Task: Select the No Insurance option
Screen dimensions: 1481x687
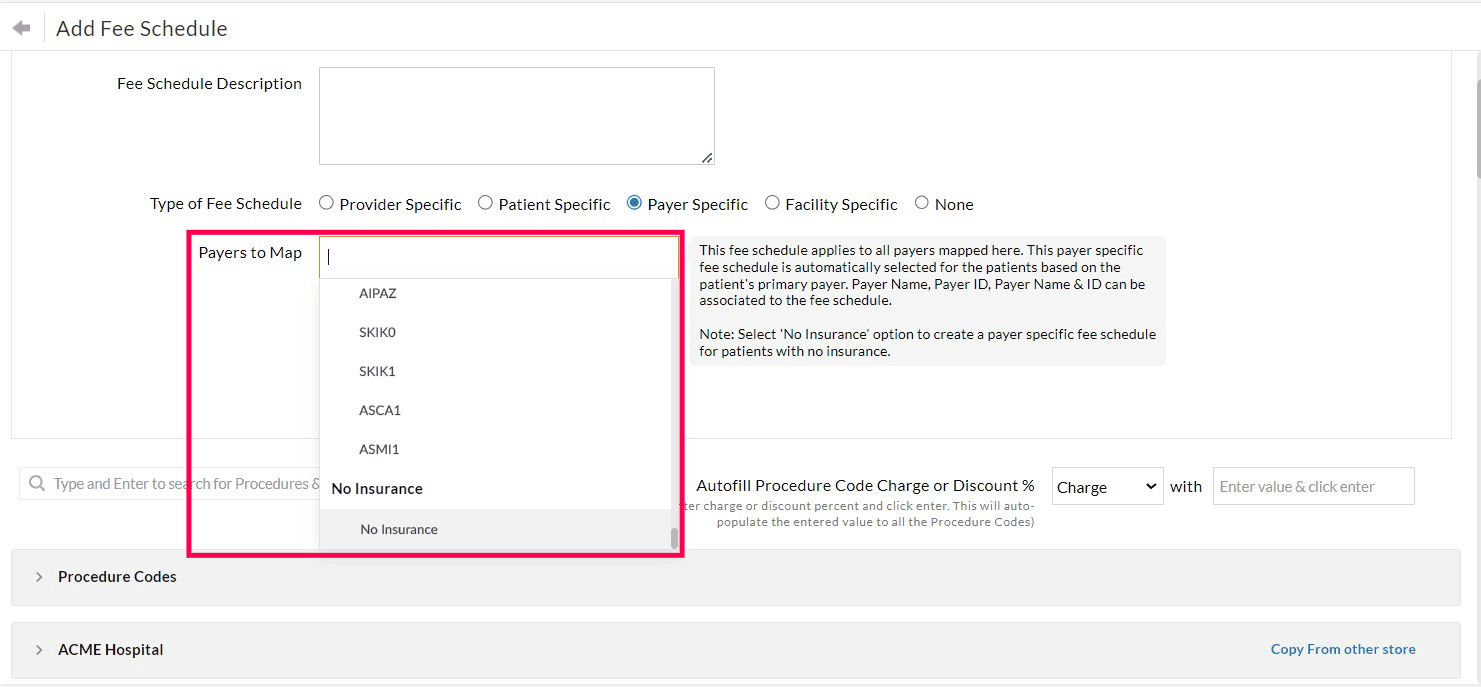Action: click(x=399, y=529)
